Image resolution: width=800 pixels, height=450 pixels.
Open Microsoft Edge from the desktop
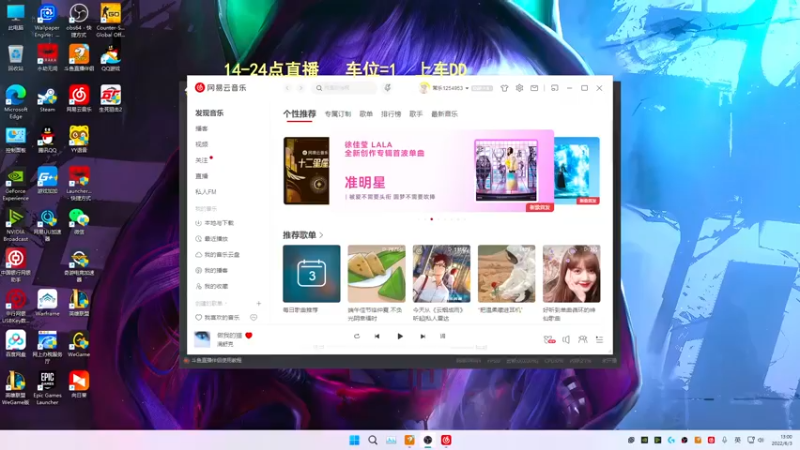pos(15,102)
